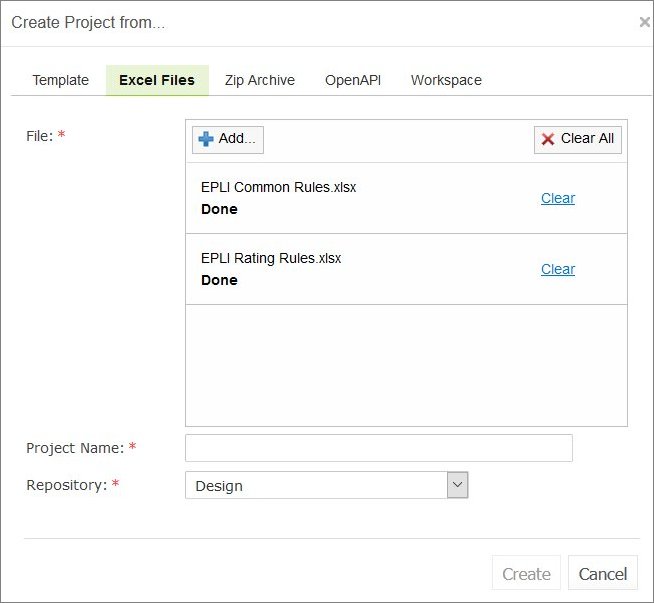
Task: Click the blue plus Add icon
Action: click(206, 140)
